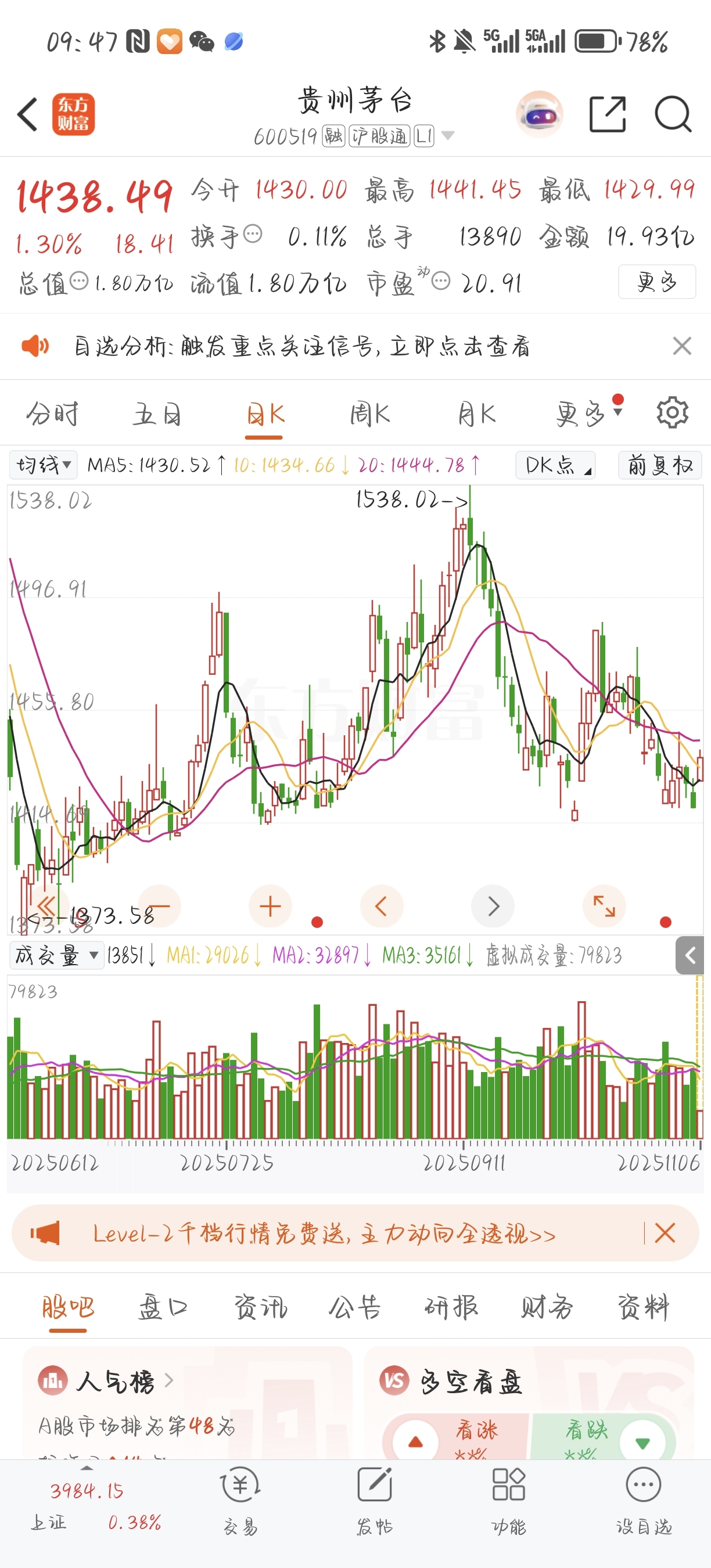This screenshot has height=1568, width=711.
Task: Tap the 总值 info bubble icon
Action: pyautogui.click(x=79, y=280)
